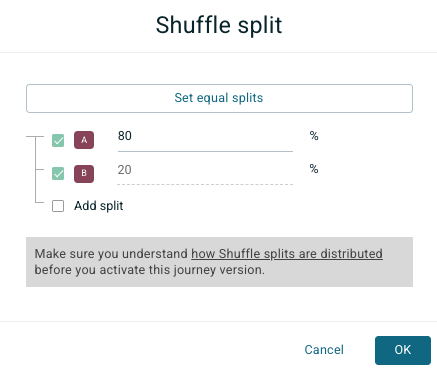
Task: Enable the Add split checkbox
Action: [58, 206]
